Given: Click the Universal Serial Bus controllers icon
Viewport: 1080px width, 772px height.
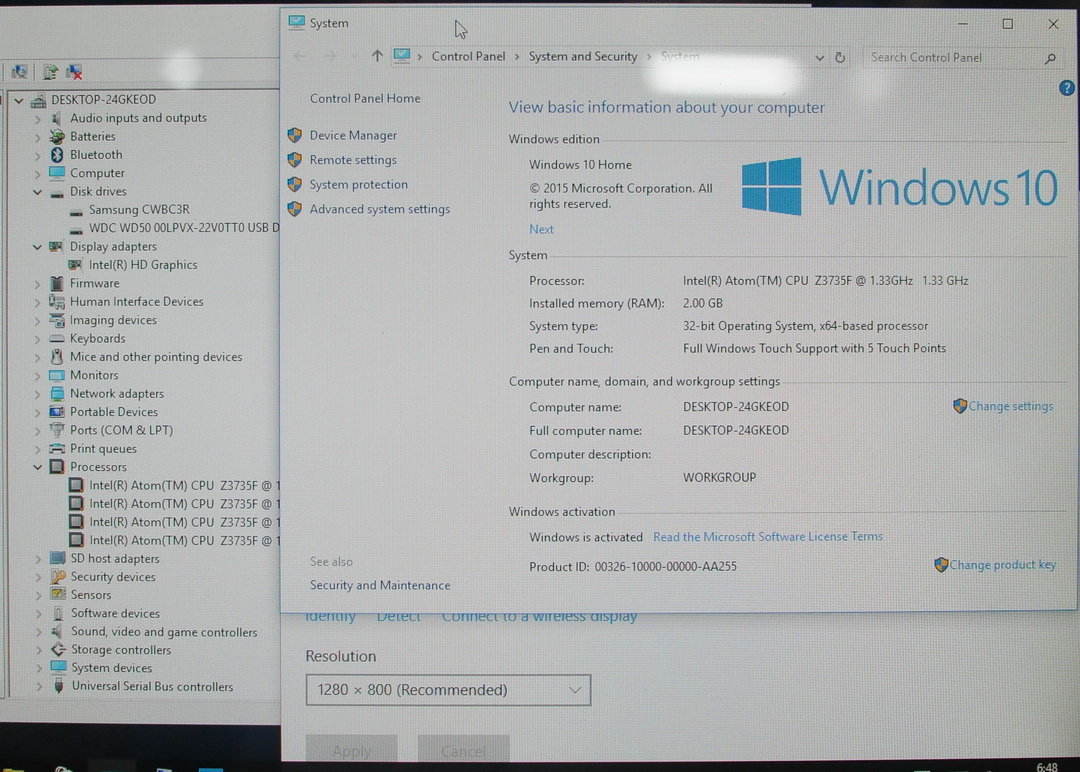Looking at the screenshot, I should (59, 686).
